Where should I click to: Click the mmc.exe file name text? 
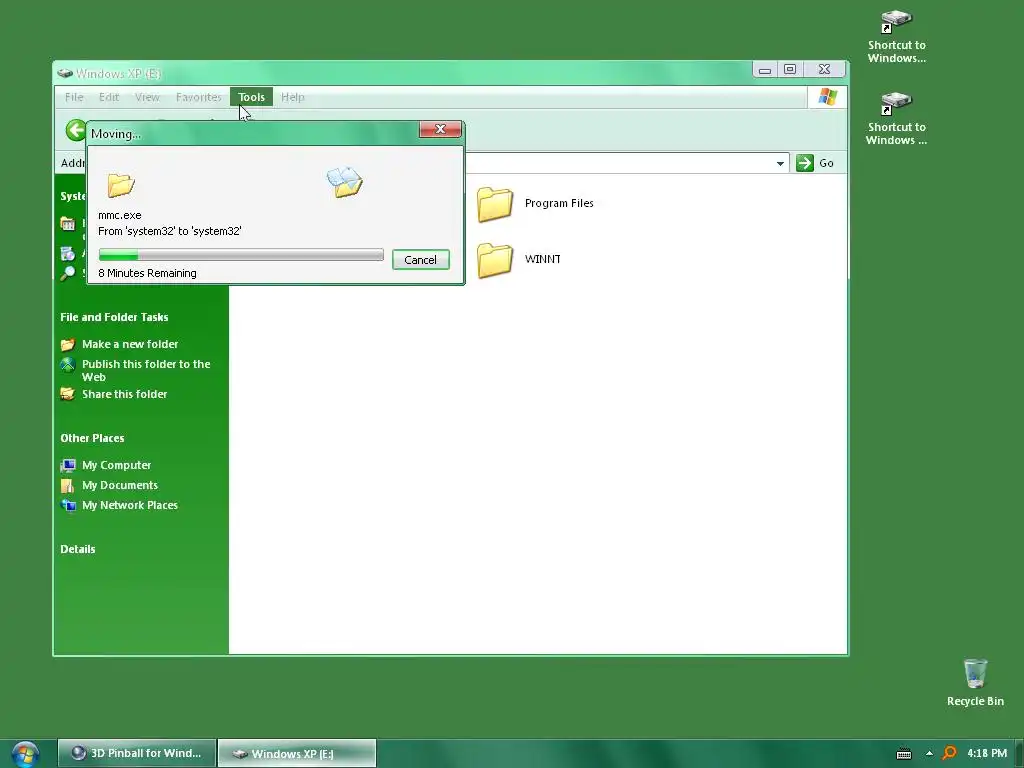coord(120,215)
